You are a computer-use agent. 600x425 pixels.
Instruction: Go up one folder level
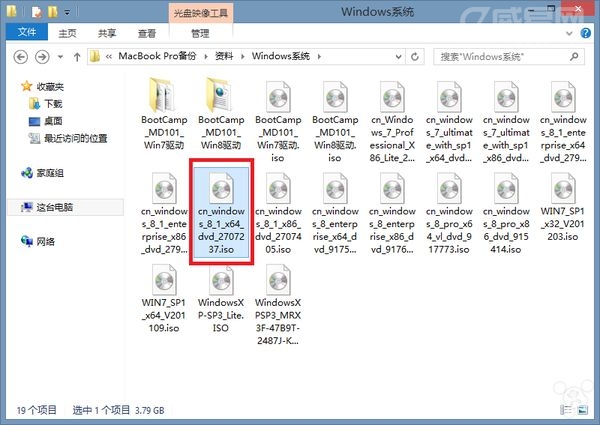click(x=77, y=57)
